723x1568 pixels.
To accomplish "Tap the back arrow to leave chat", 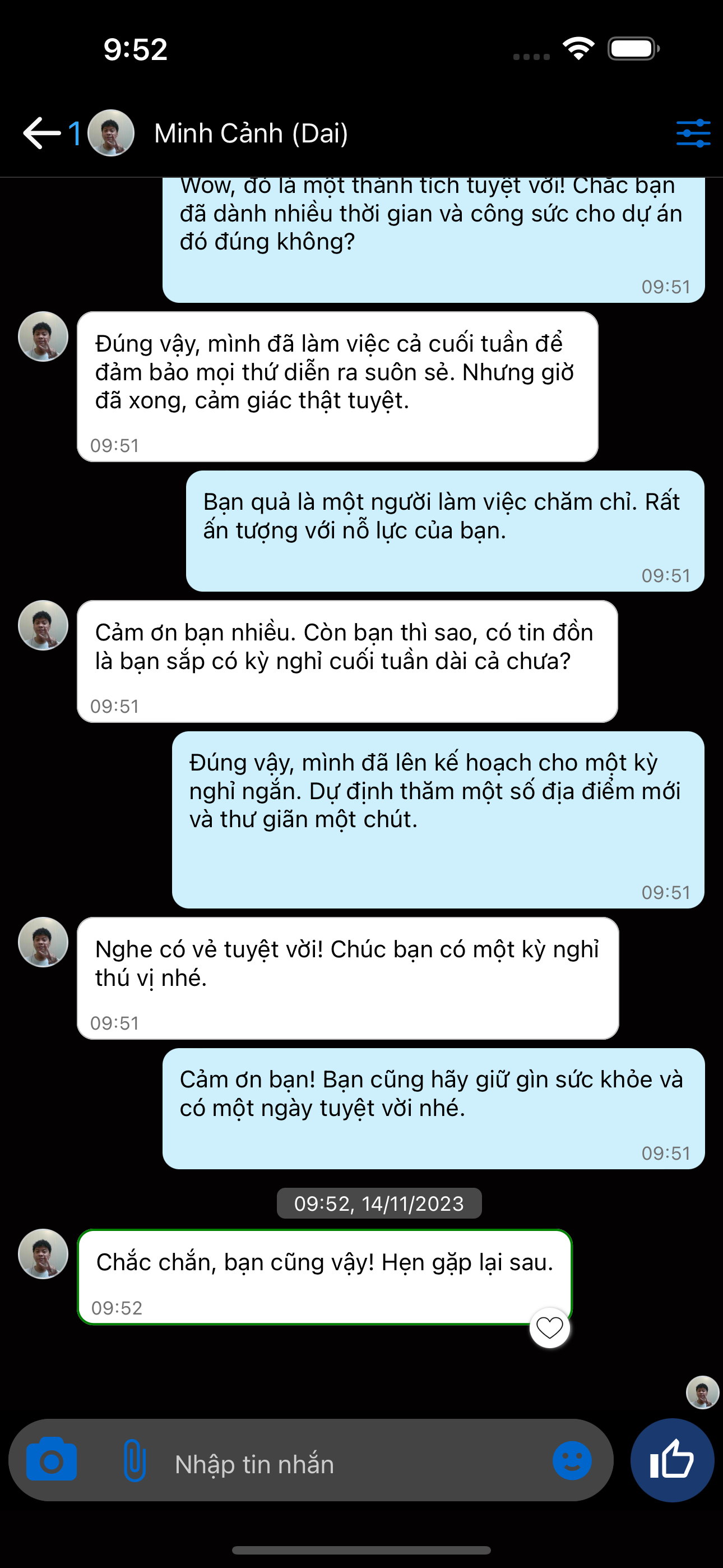I will point(41,133).
